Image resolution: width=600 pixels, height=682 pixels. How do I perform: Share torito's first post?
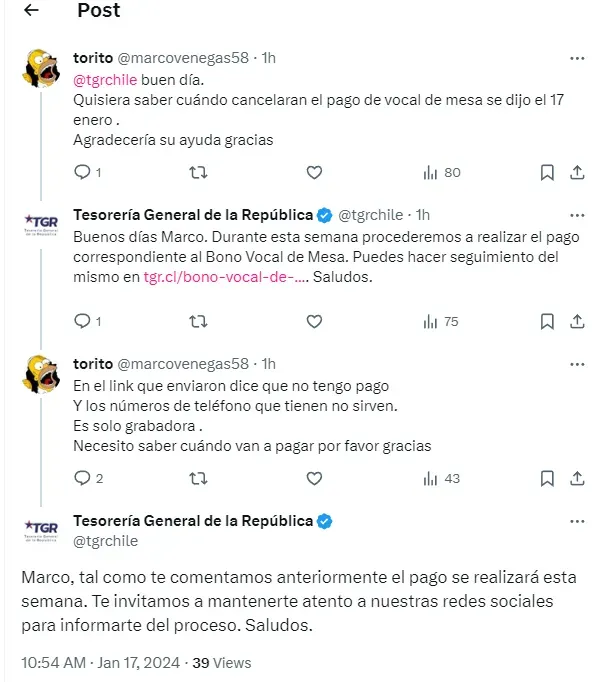point(577,173)
